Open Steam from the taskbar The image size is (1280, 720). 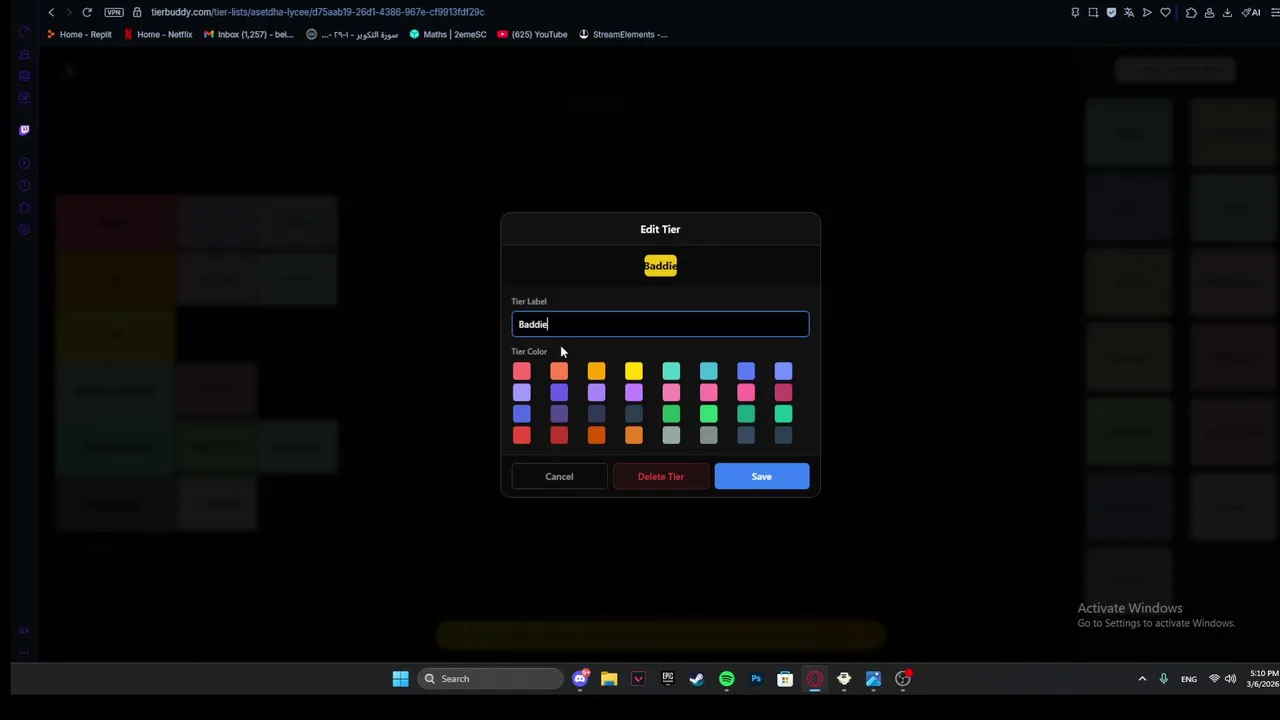(696, 679)
